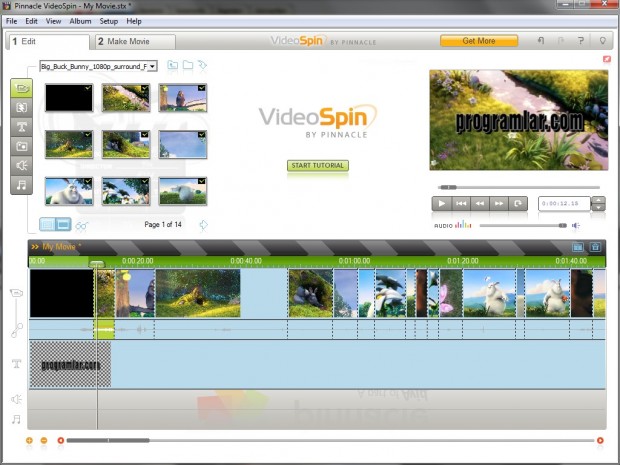Select the big white bunny close-up album thumbnail
The width and height of the screenshot is (620, 465).
[69, 191]
